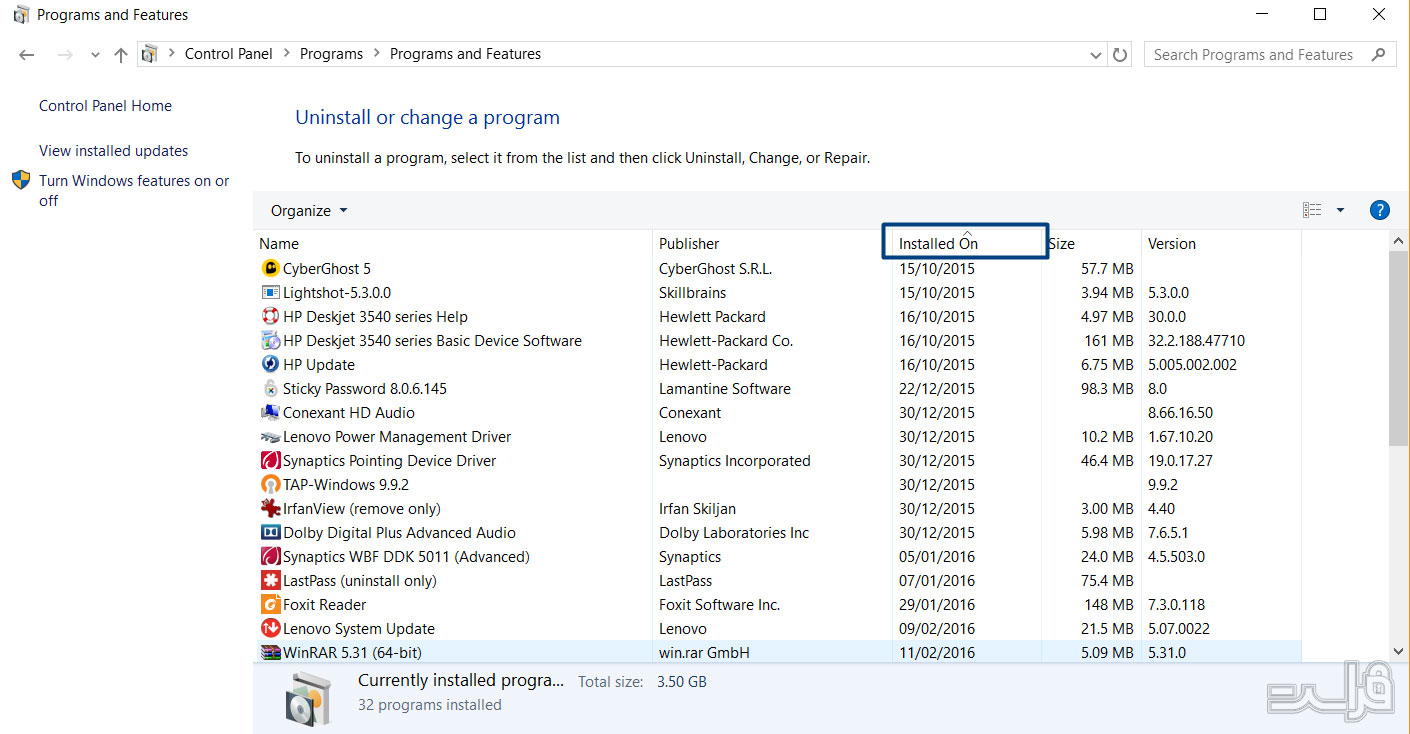
Task: Click the Control Panel icon in the address bar
Action: (x=150, y=54)
